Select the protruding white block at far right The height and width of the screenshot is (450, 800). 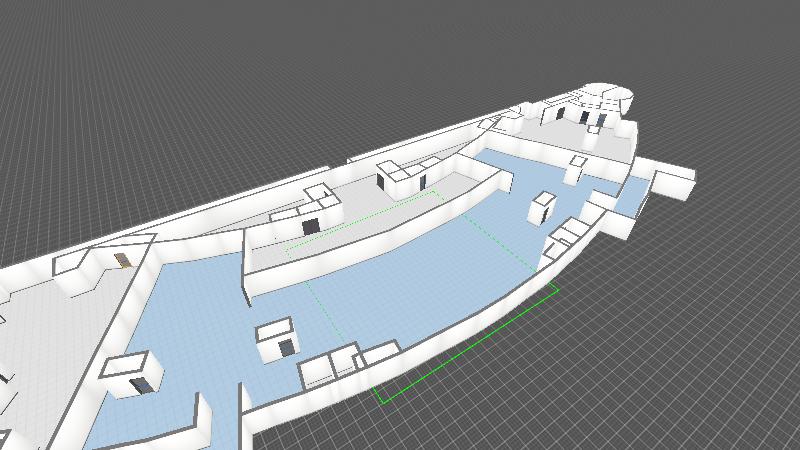pyautogui.click(x=670, y=183)
